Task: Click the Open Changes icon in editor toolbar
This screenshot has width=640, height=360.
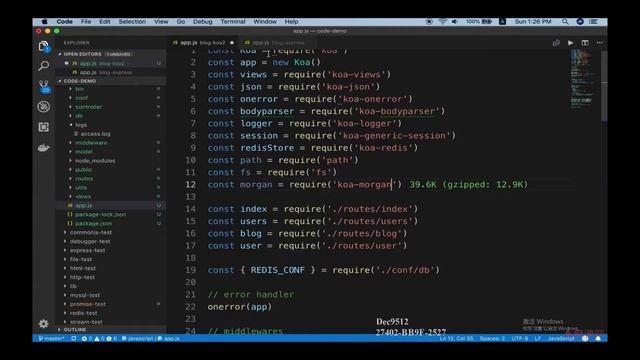Action: click(x=556, y=43)
